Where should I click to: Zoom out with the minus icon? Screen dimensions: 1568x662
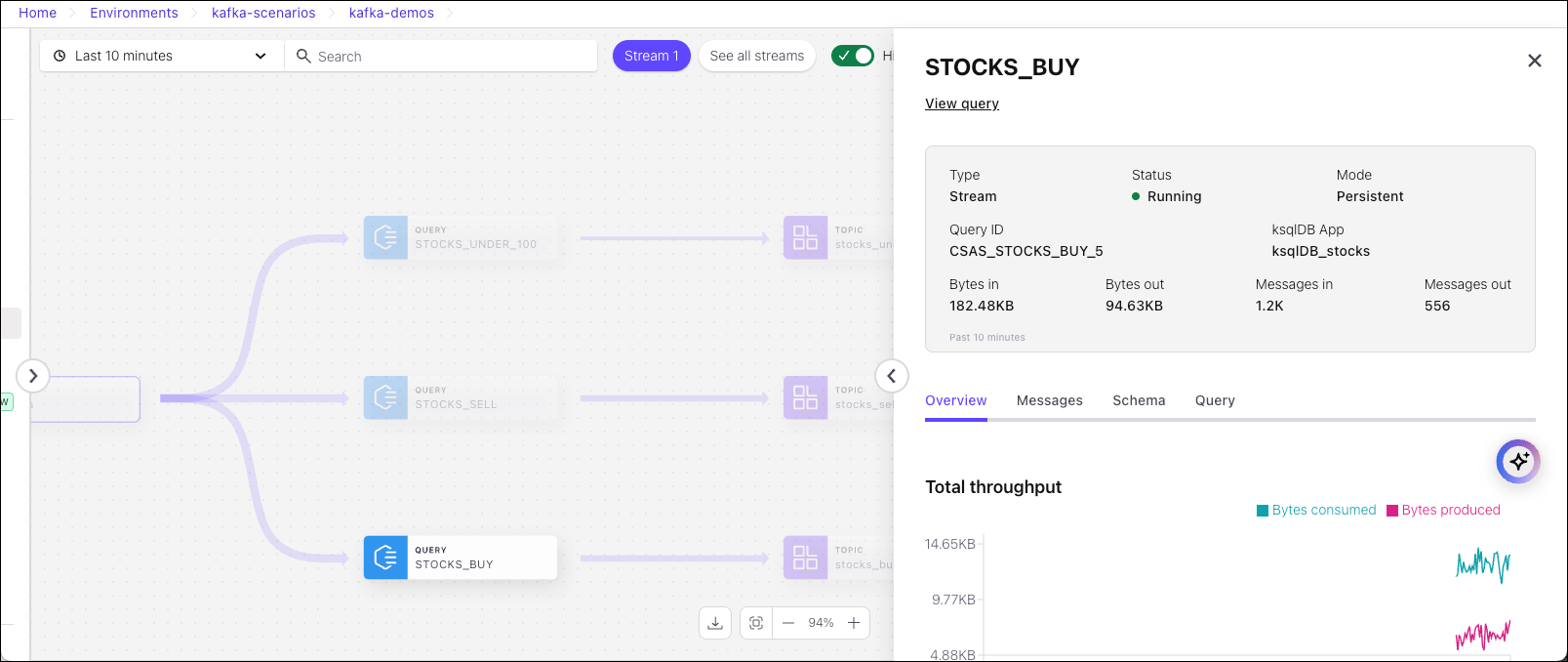click(788, 623)
